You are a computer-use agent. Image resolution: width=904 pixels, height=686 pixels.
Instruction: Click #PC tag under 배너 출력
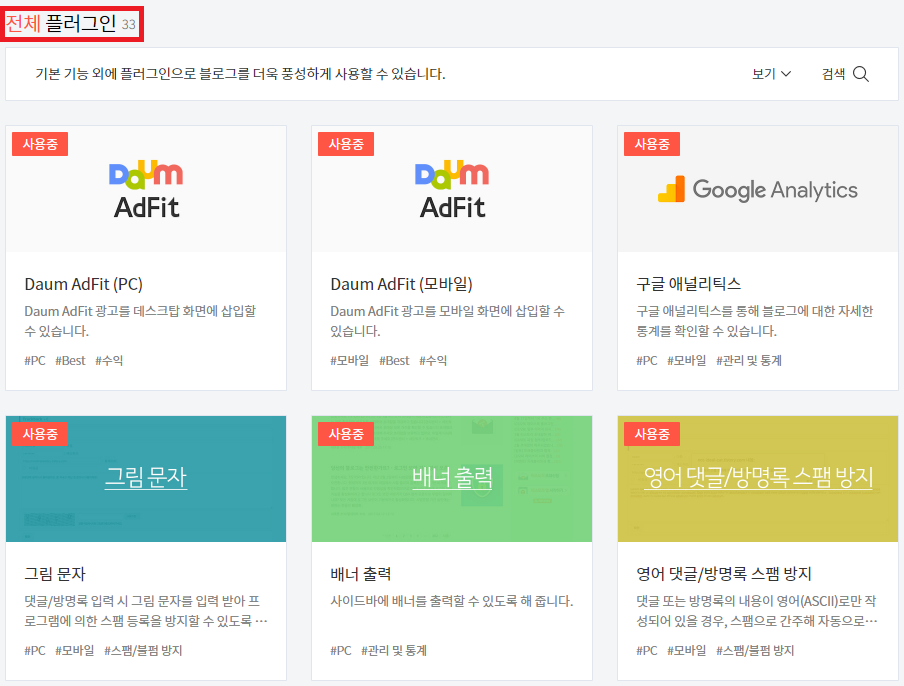tap(341, 651)
